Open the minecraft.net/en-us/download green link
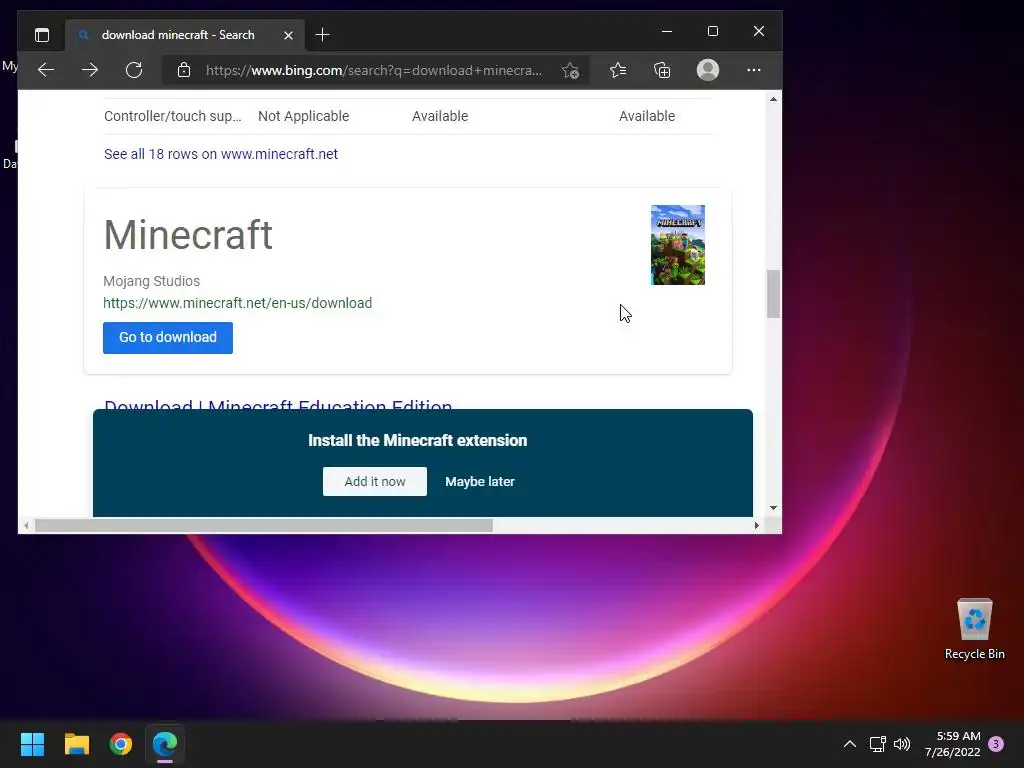The height and width of the screenshot is (768, 1024). 238,303
